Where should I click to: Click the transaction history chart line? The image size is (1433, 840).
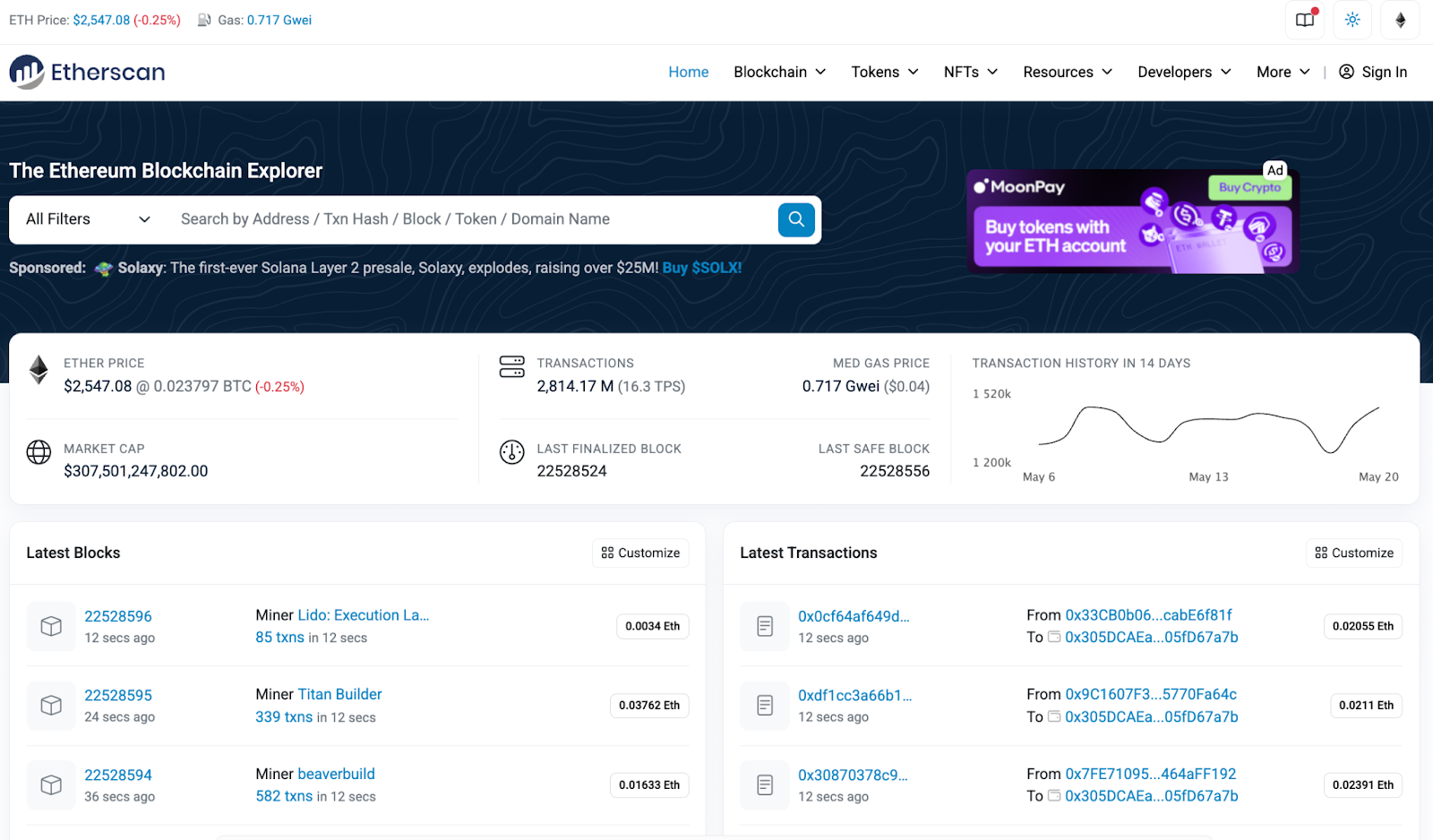point(1209,428)
